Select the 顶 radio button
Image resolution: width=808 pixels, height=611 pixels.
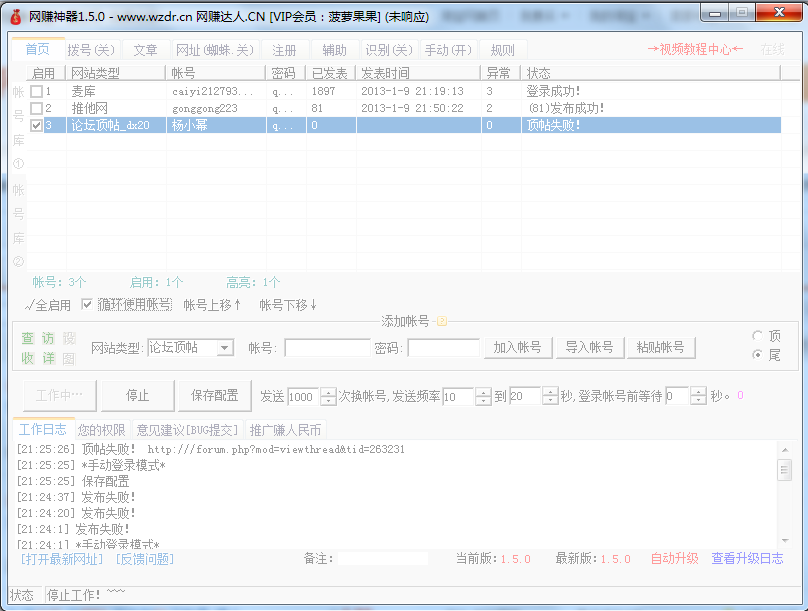(x=760, y=337)
